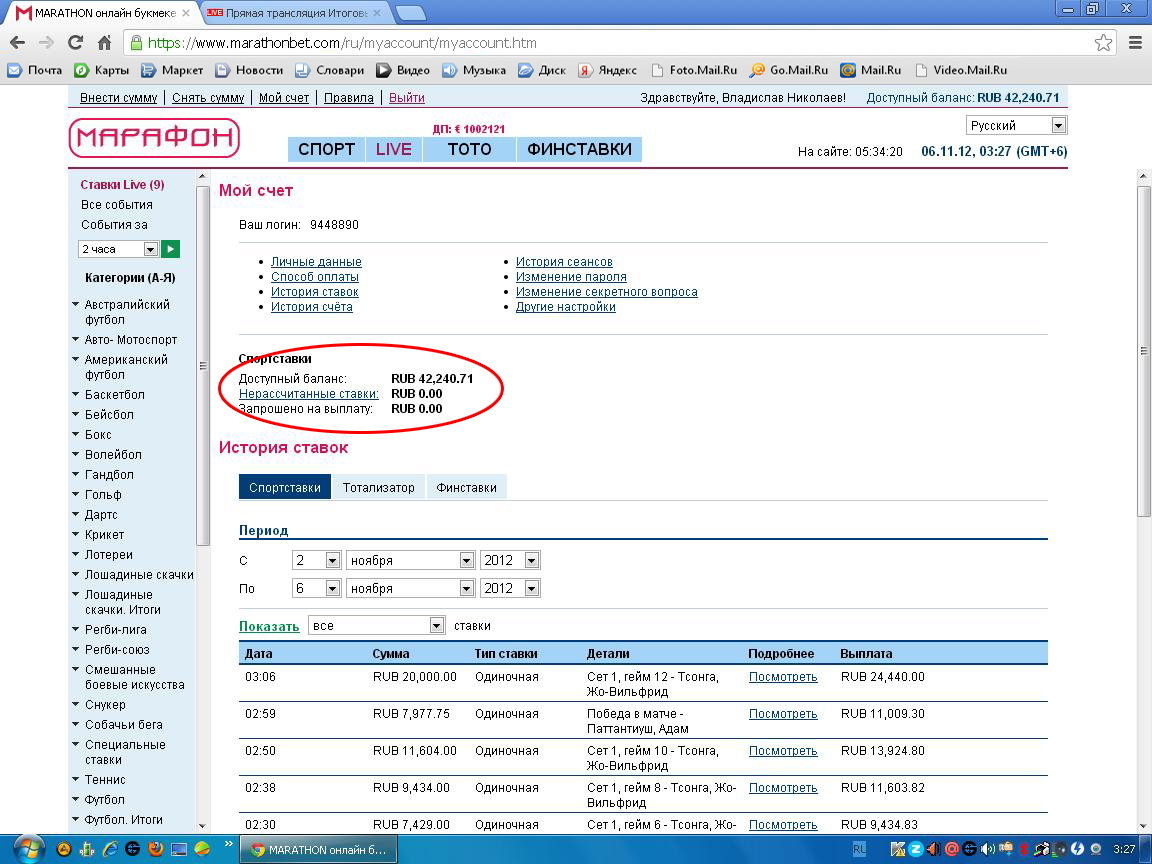Click the Выйти logout link
Viewport: 1152px width, 864px height.
point(406,98)
